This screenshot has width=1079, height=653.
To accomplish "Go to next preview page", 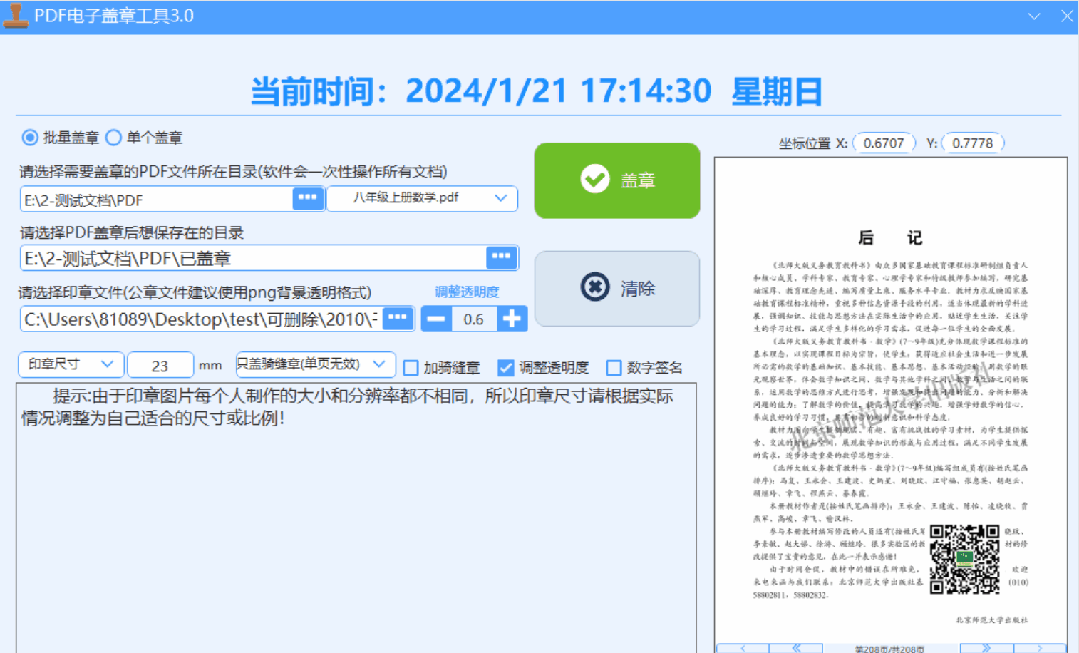I will pos(1039,648).
